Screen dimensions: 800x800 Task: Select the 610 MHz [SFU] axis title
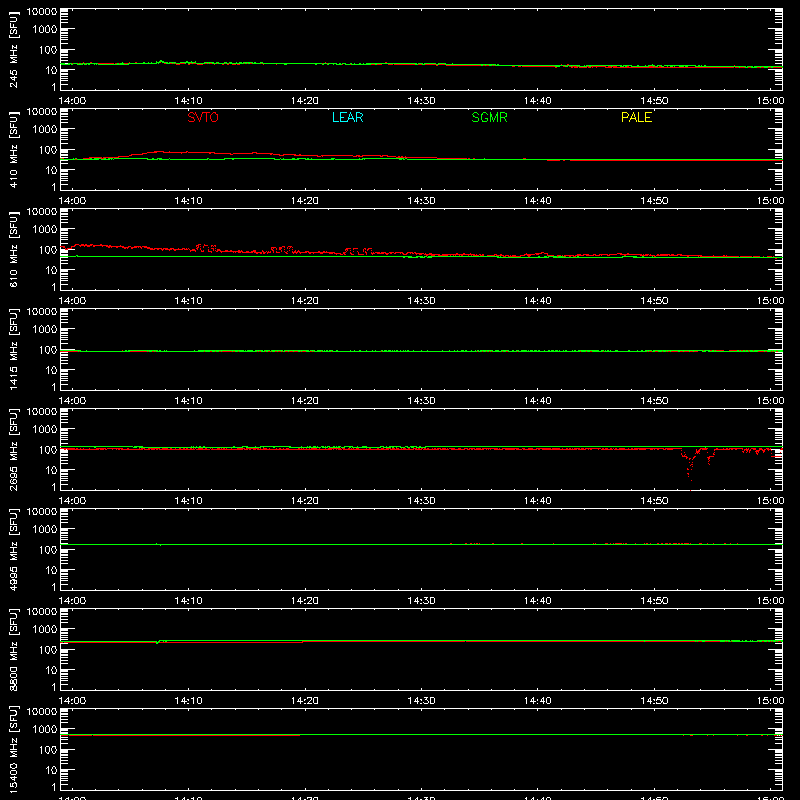(13, 249)
